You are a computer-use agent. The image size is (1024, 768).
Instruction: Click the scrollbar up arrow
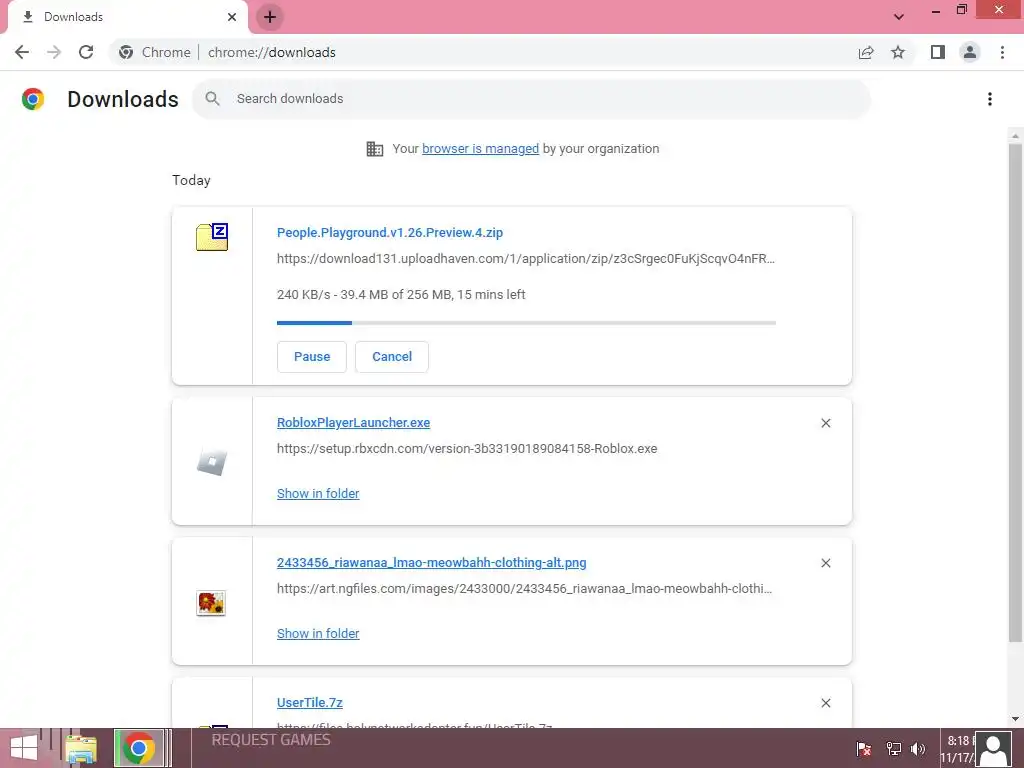[1015, 136]
